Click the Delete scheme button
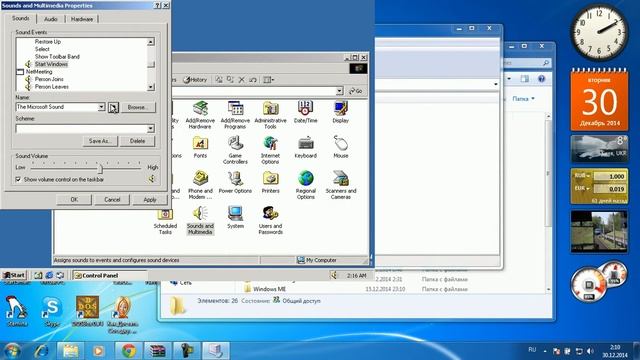This screenshot has height=360, width=640. pyautogui.click(x=138, y=141)
